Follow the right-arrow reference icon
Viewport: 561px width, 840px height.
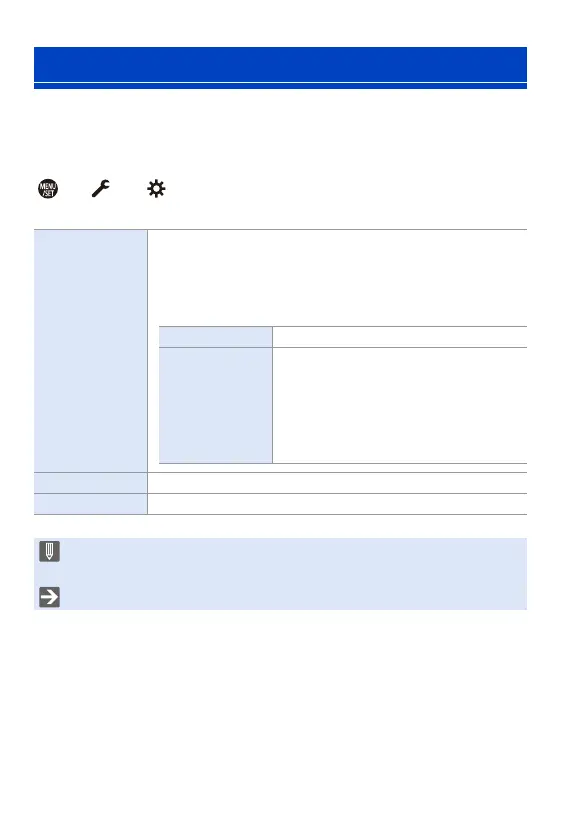pos(49,597)
